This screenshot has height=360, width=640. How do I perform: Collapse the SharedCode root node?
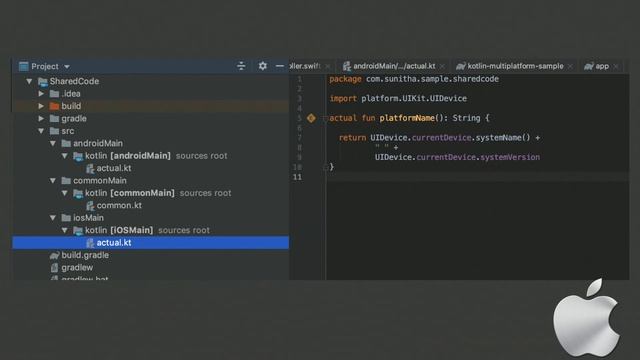(29, 81)
